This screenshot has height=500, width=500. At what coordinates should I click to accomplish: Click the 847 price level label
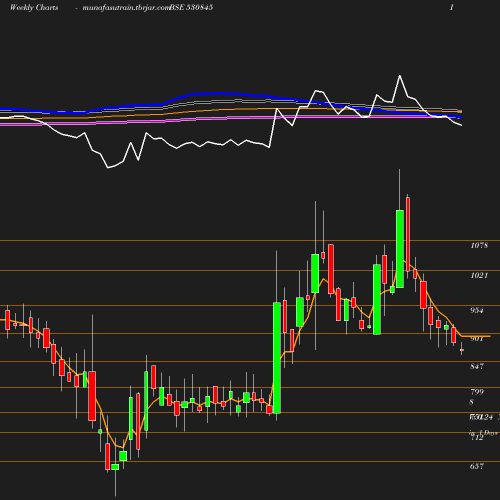pyautogui.click(x=477, y=366)
